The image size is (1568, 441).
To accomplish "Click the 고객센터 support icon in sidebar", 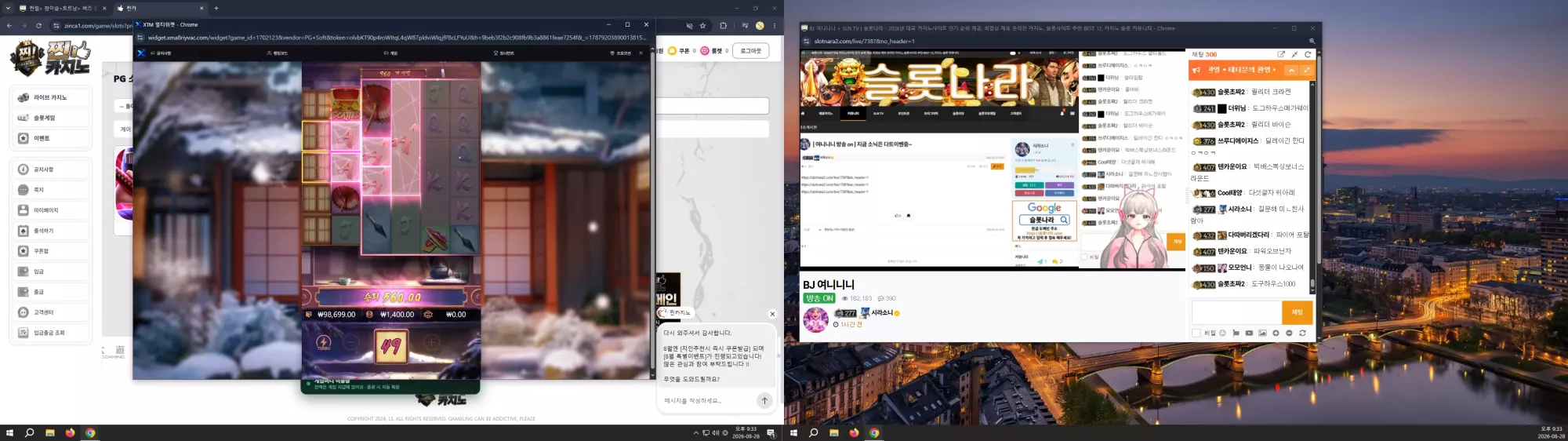I will (23, 312).
